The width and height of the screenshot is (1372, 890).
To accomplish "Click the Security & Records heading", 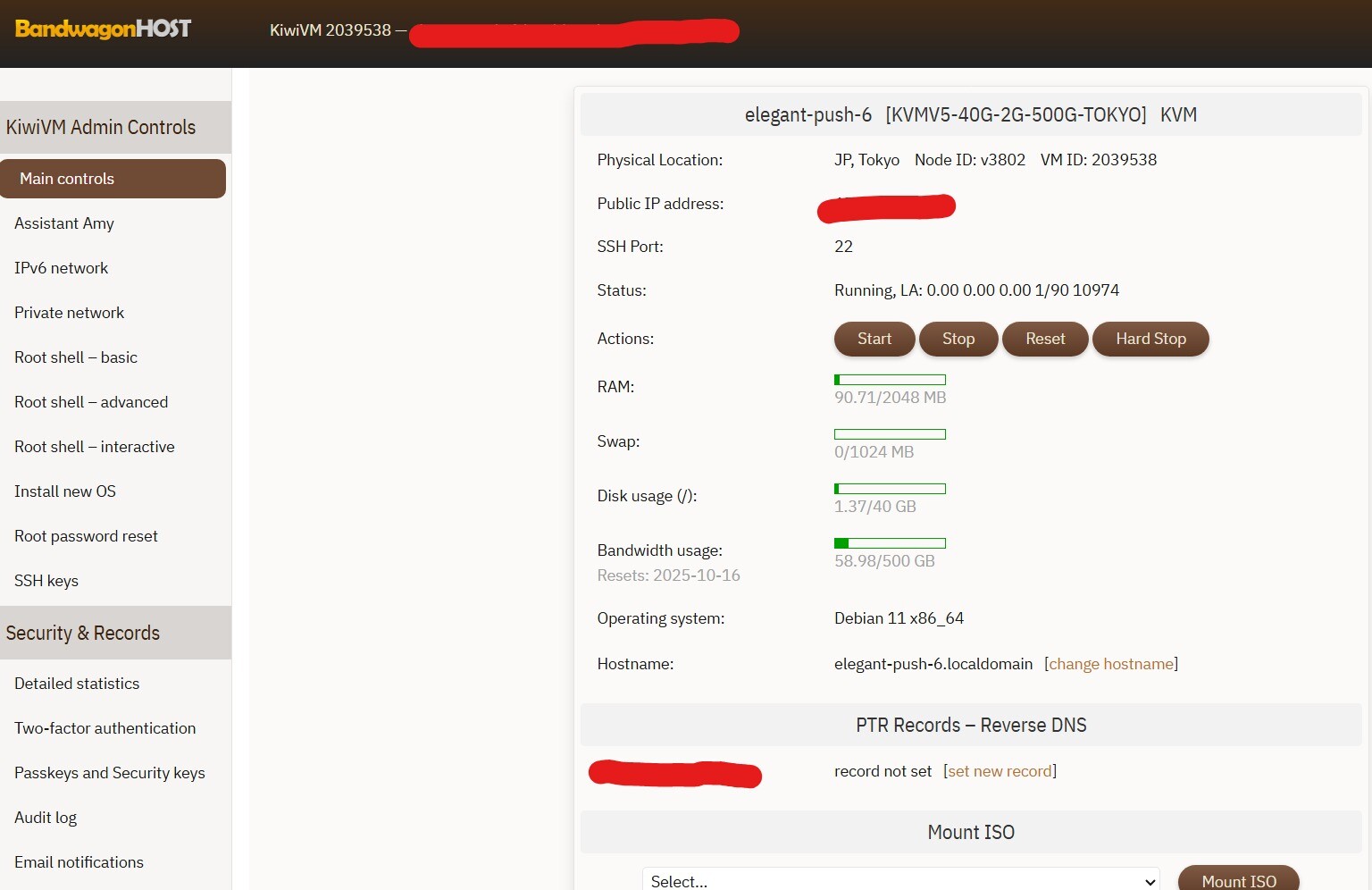I will click(x=83, y=633).
